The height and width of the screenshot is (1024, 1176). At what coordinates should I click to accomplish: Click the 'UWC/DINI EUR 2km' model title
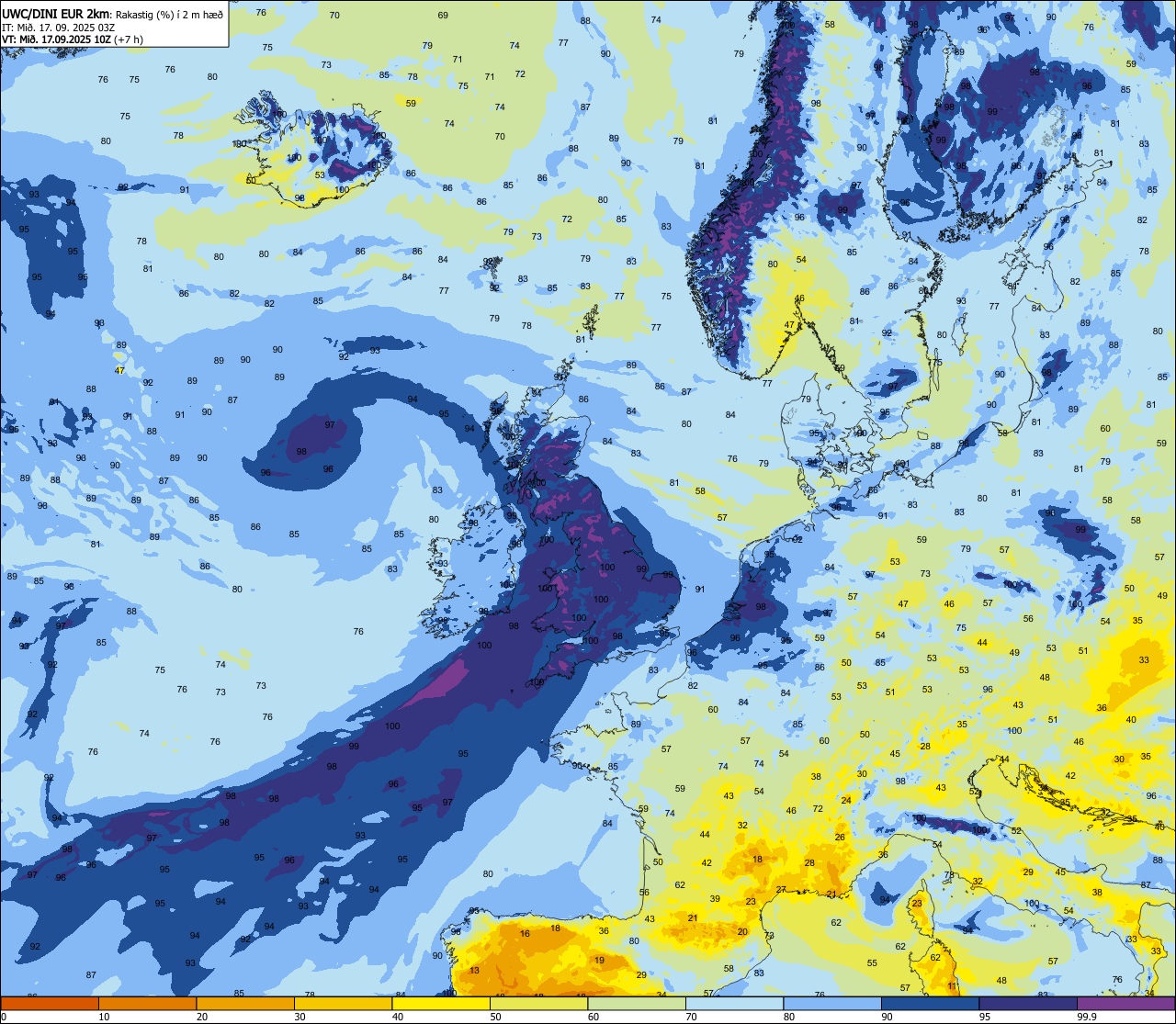(56, 14)
